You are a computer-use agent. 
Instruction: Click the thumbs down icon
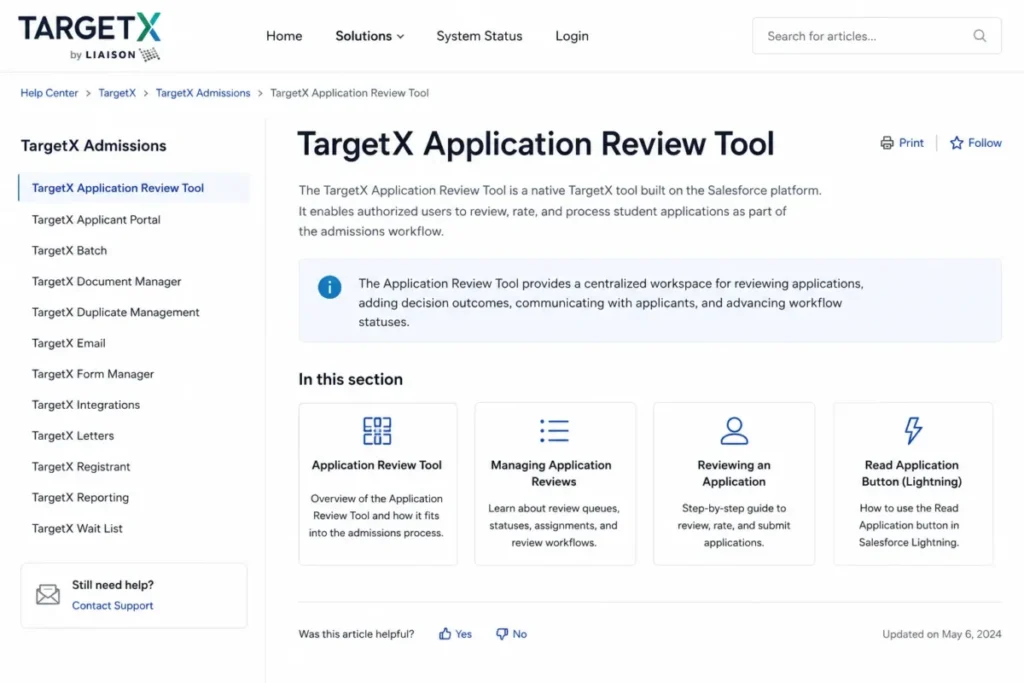click(502, 633)
